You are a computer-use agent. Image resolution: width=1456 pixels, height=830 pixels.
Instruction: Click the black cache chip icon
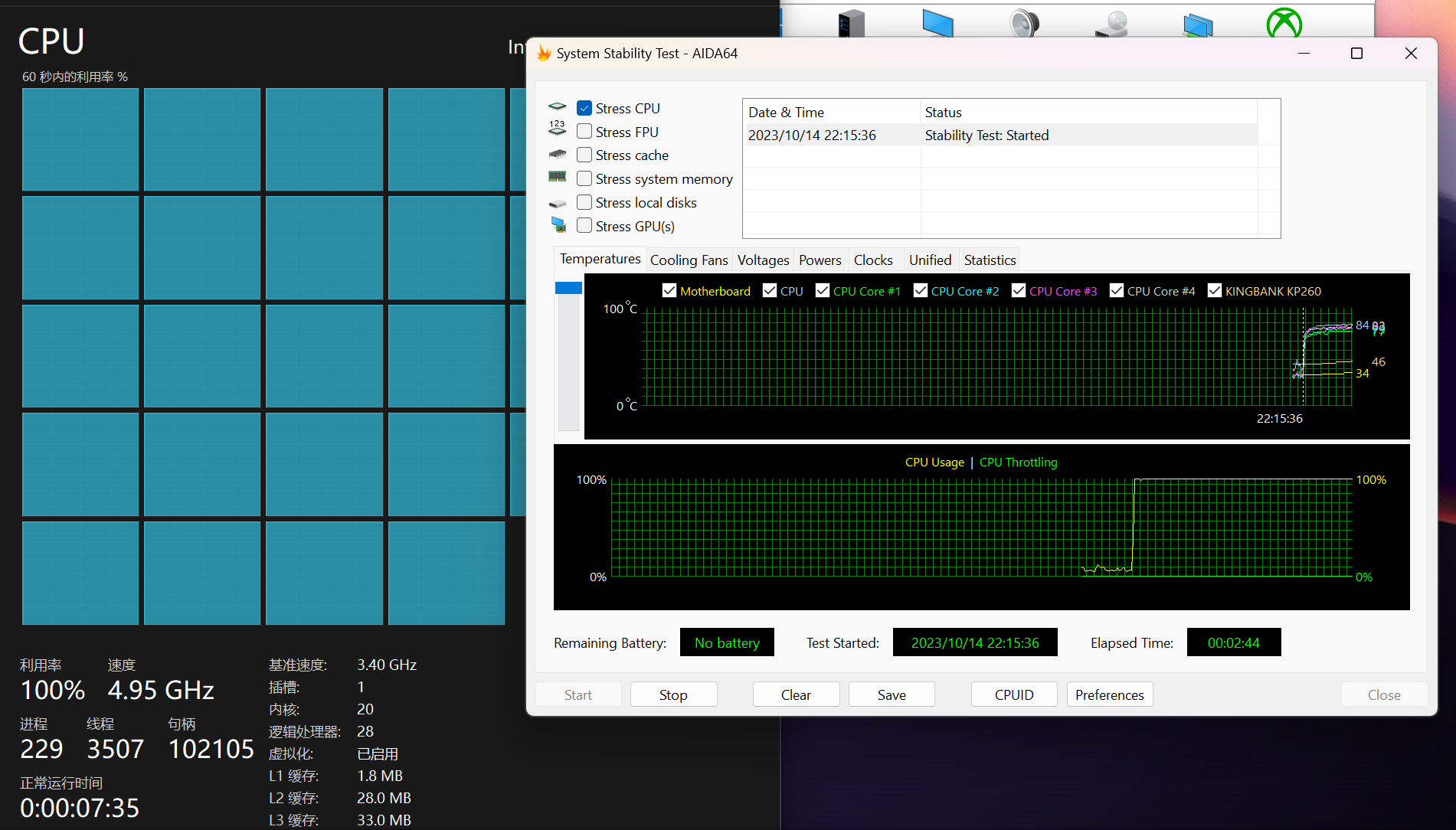[x=557, y=155]
